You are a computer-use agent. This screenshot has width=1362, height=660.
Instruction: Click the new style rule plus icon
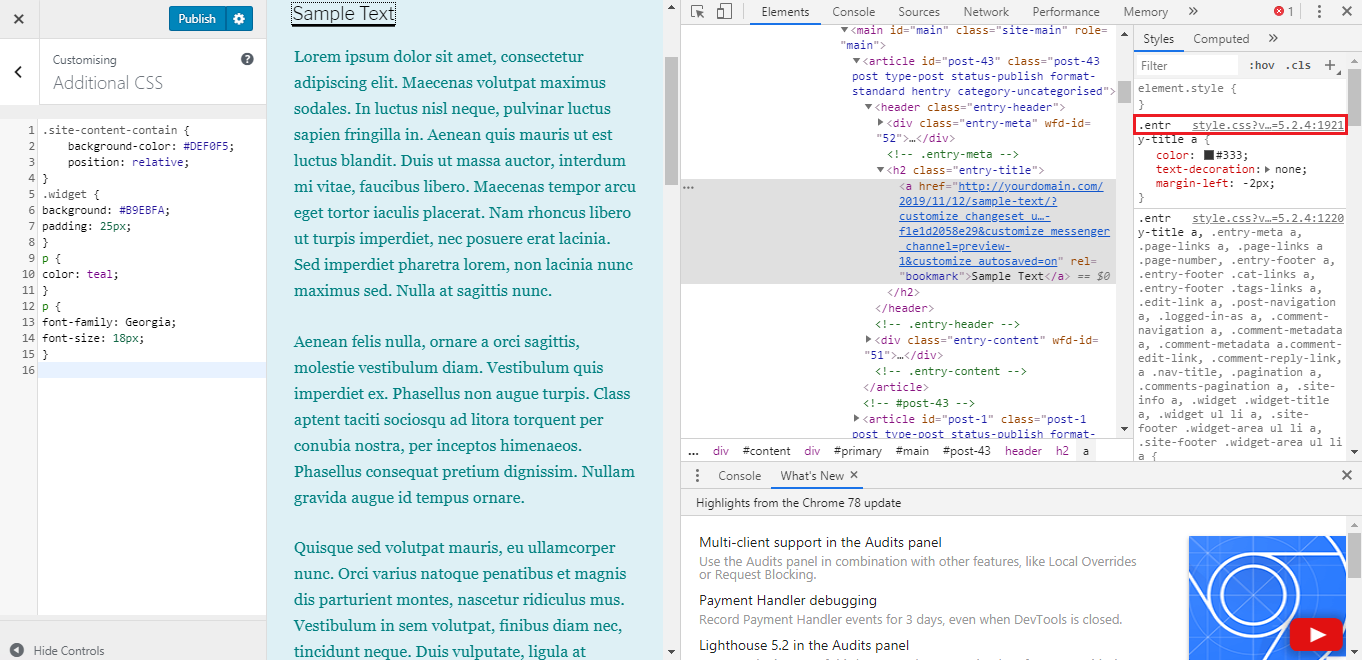pyautogui.click(x=1332, y=64)
